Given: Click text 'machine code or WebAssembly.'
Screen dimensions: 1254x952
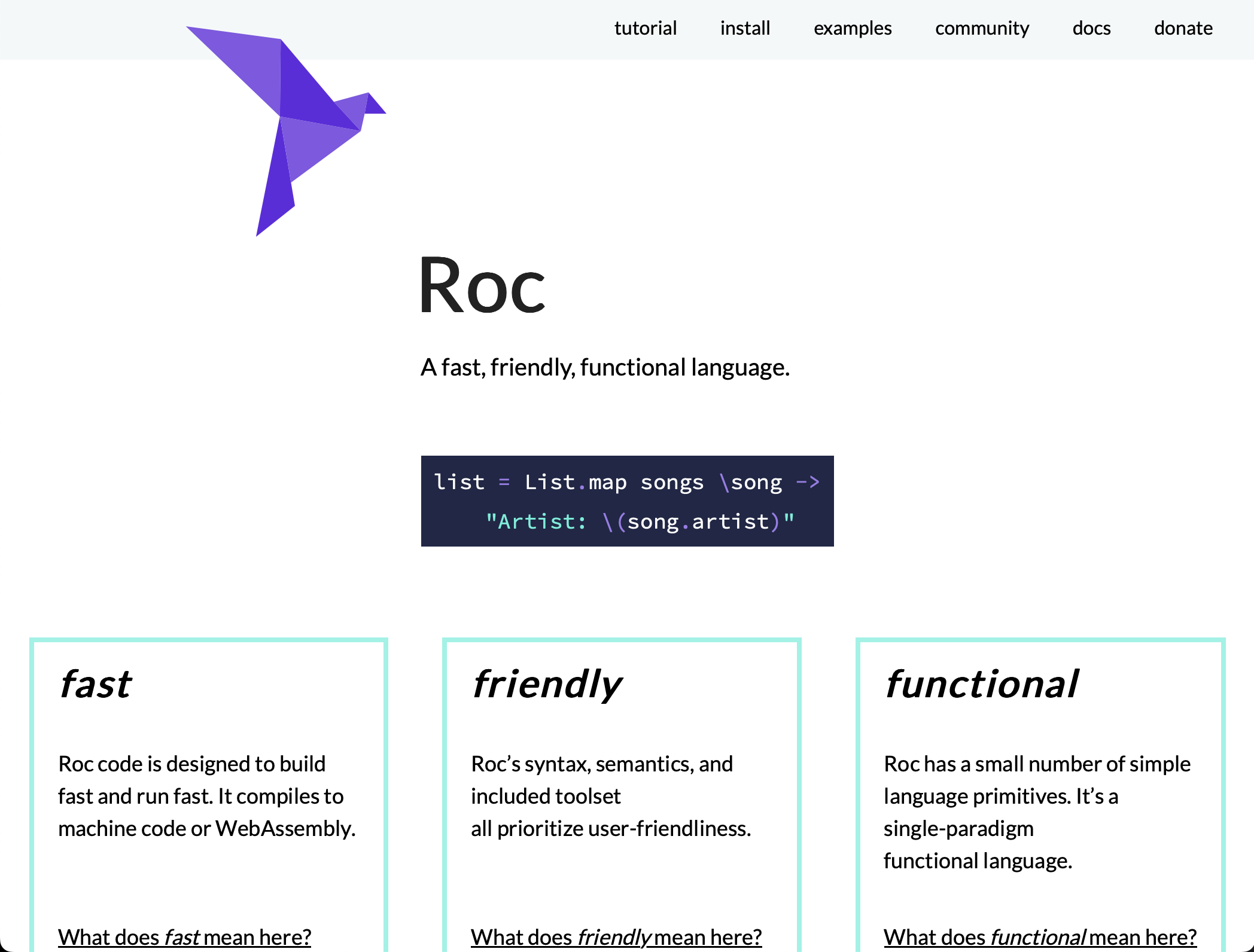Looking at the screenshot, I should click(207, 829).
